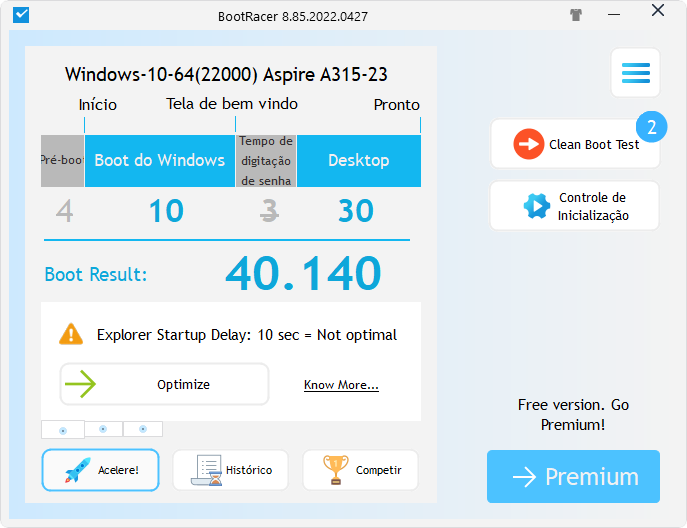Start the Clean Boot Test
This screenshot has height=528, width=687.
click(x=574, y=144)
